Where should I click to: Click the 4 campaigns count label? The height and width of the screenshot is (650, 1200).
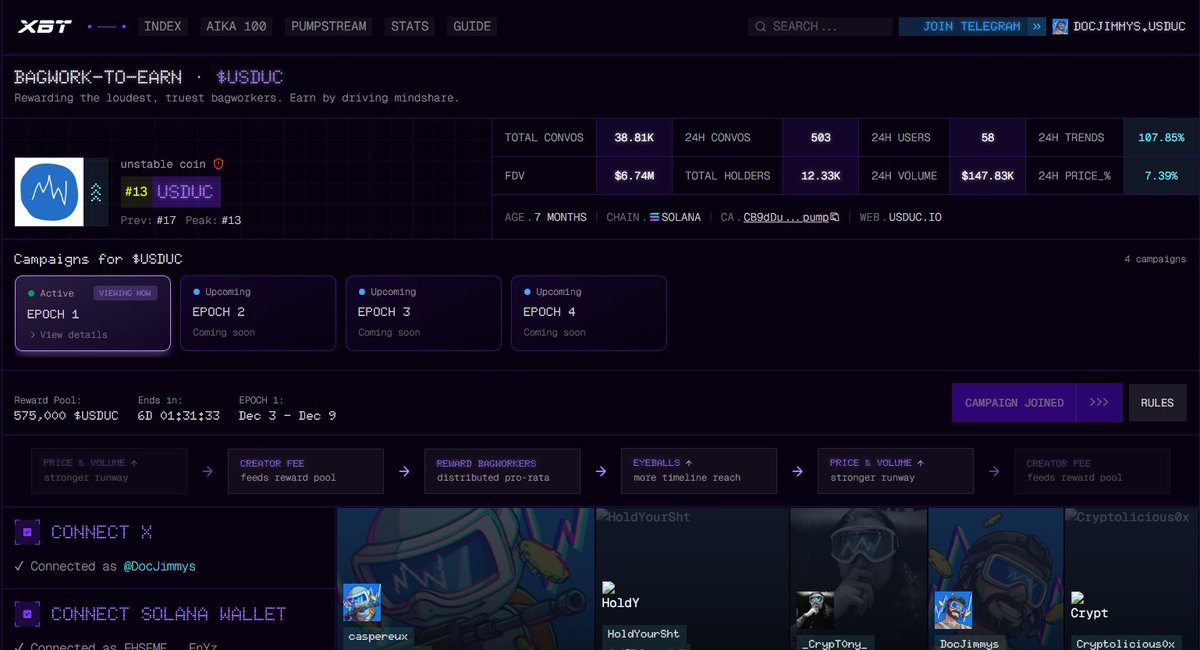tap(1155, 259)
